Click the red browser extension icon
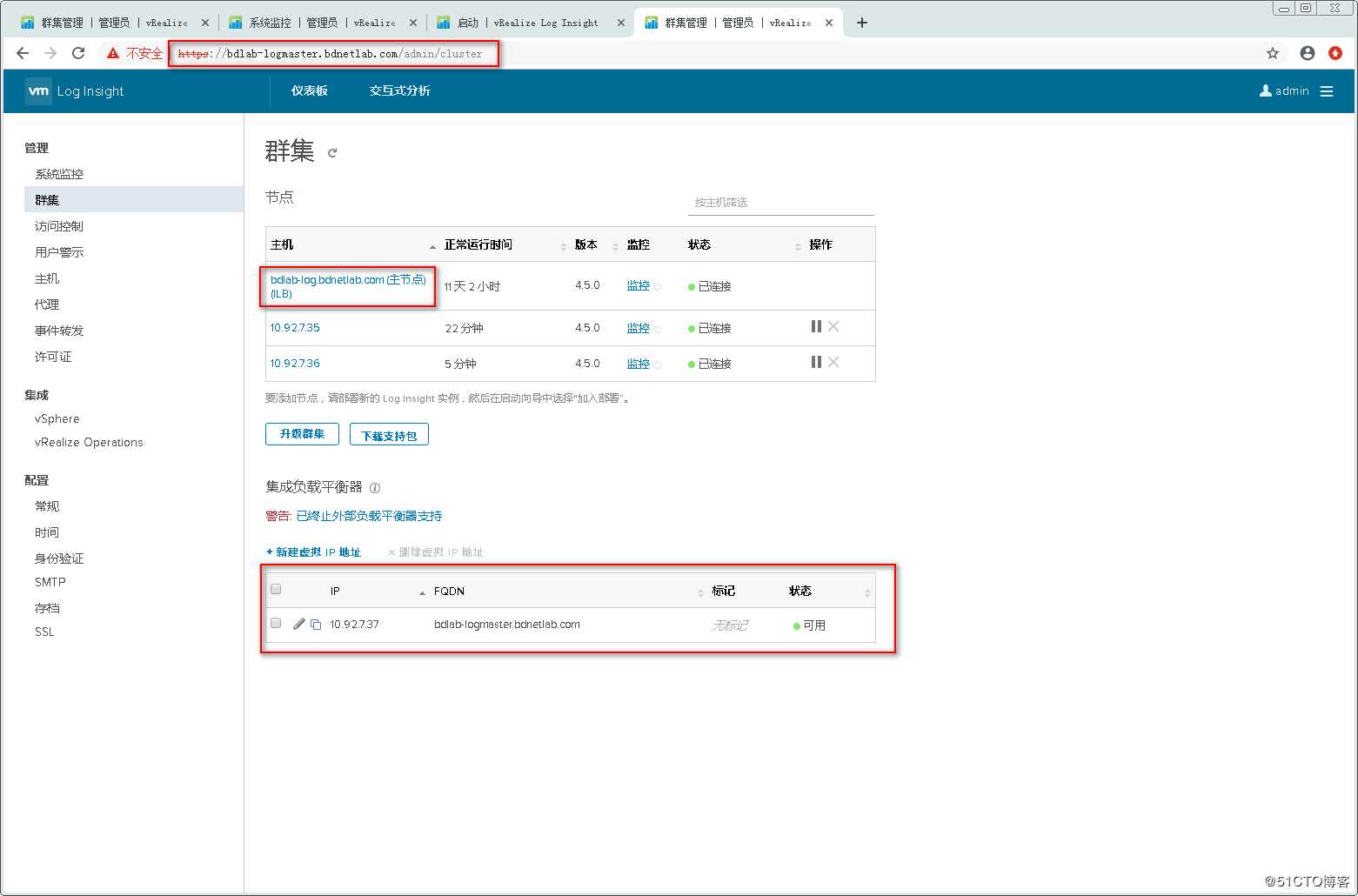The height and width of the screenshot is (896, 1358). point(1335,53)
